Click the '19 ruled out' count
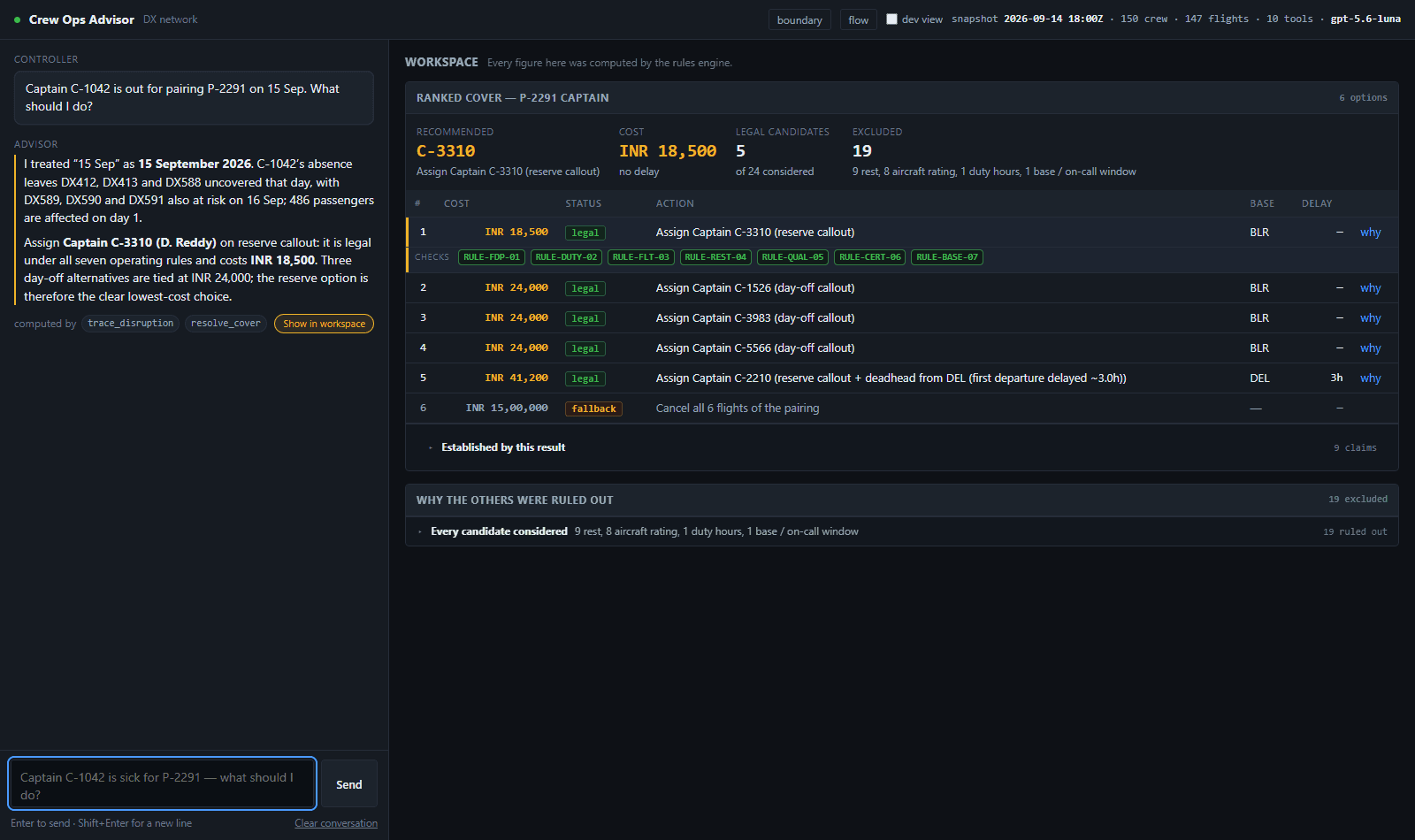This screenshot has height=840, width=1415. click(x=1355, y=532)
